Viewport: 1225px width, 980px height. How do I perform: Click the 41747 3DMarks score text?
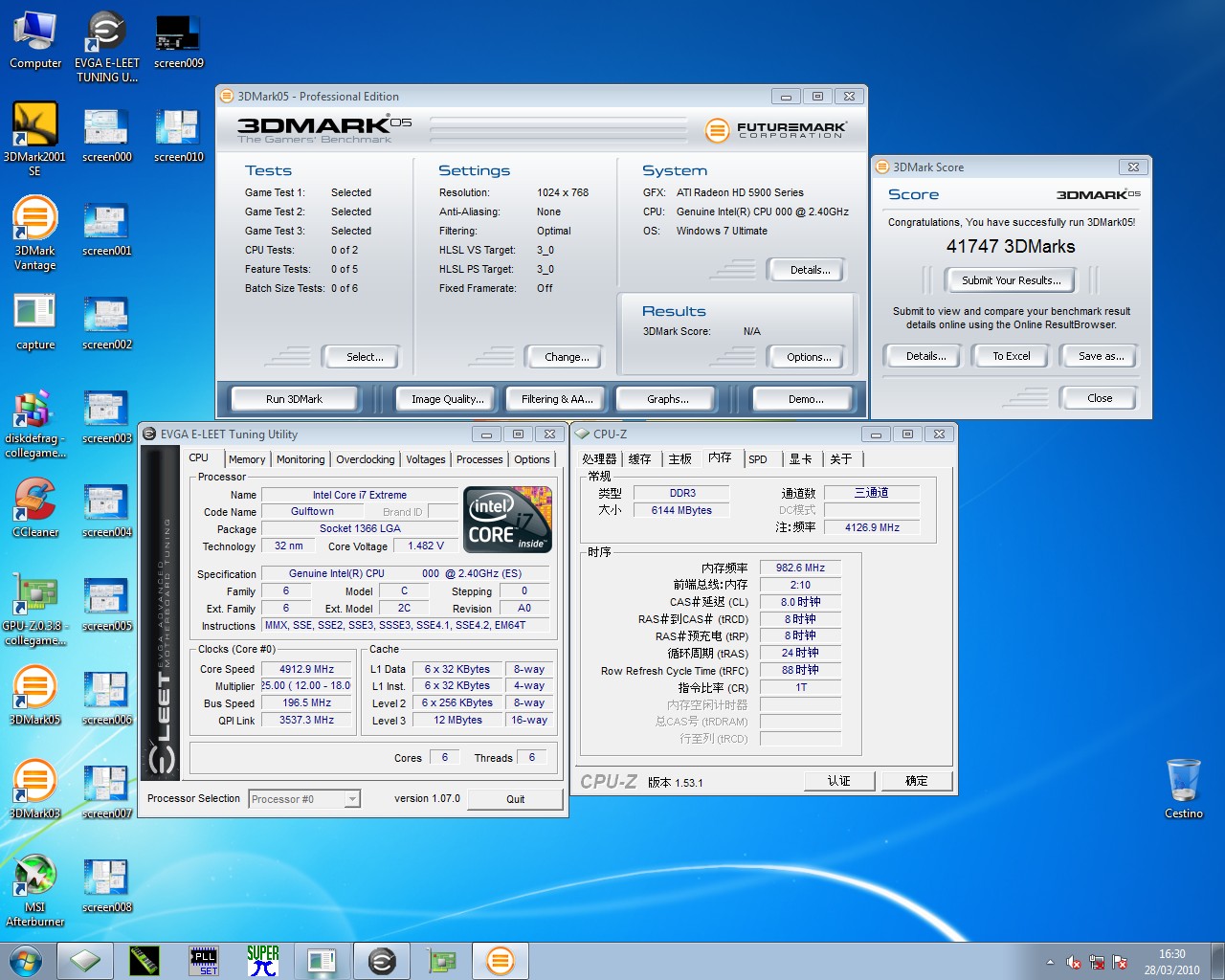1011,246
